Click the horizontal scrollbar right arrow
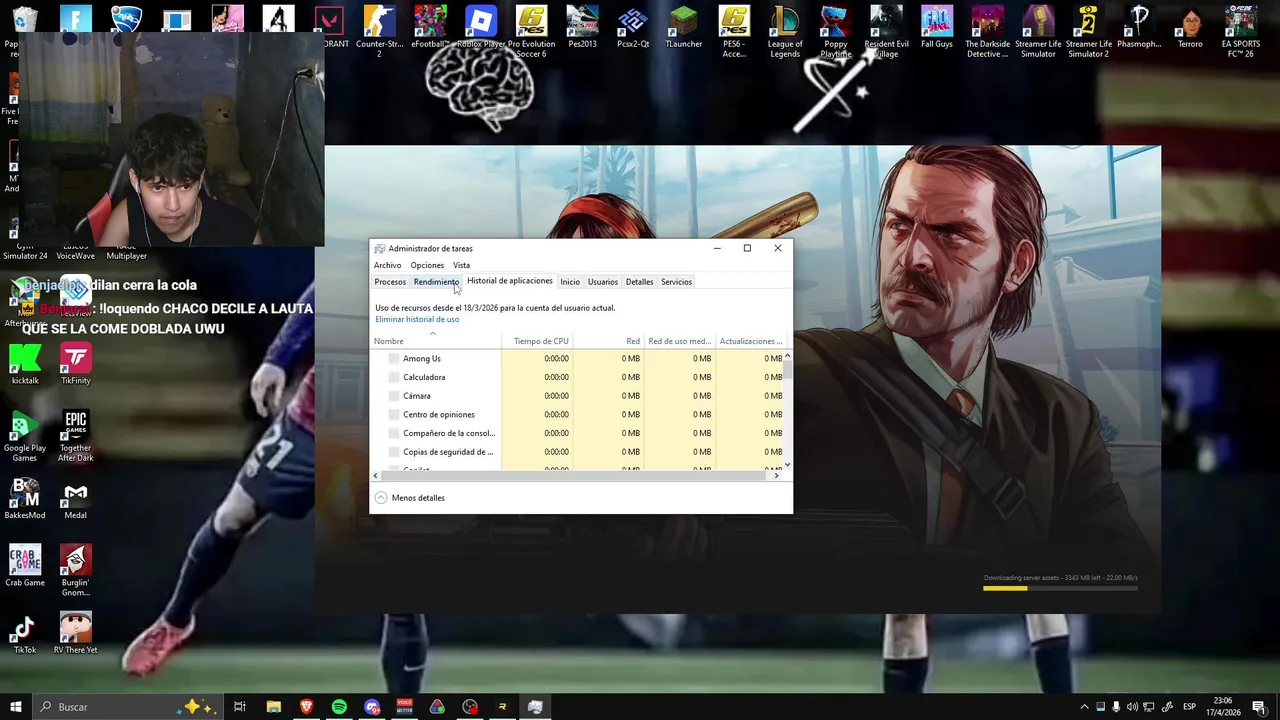 777,475
